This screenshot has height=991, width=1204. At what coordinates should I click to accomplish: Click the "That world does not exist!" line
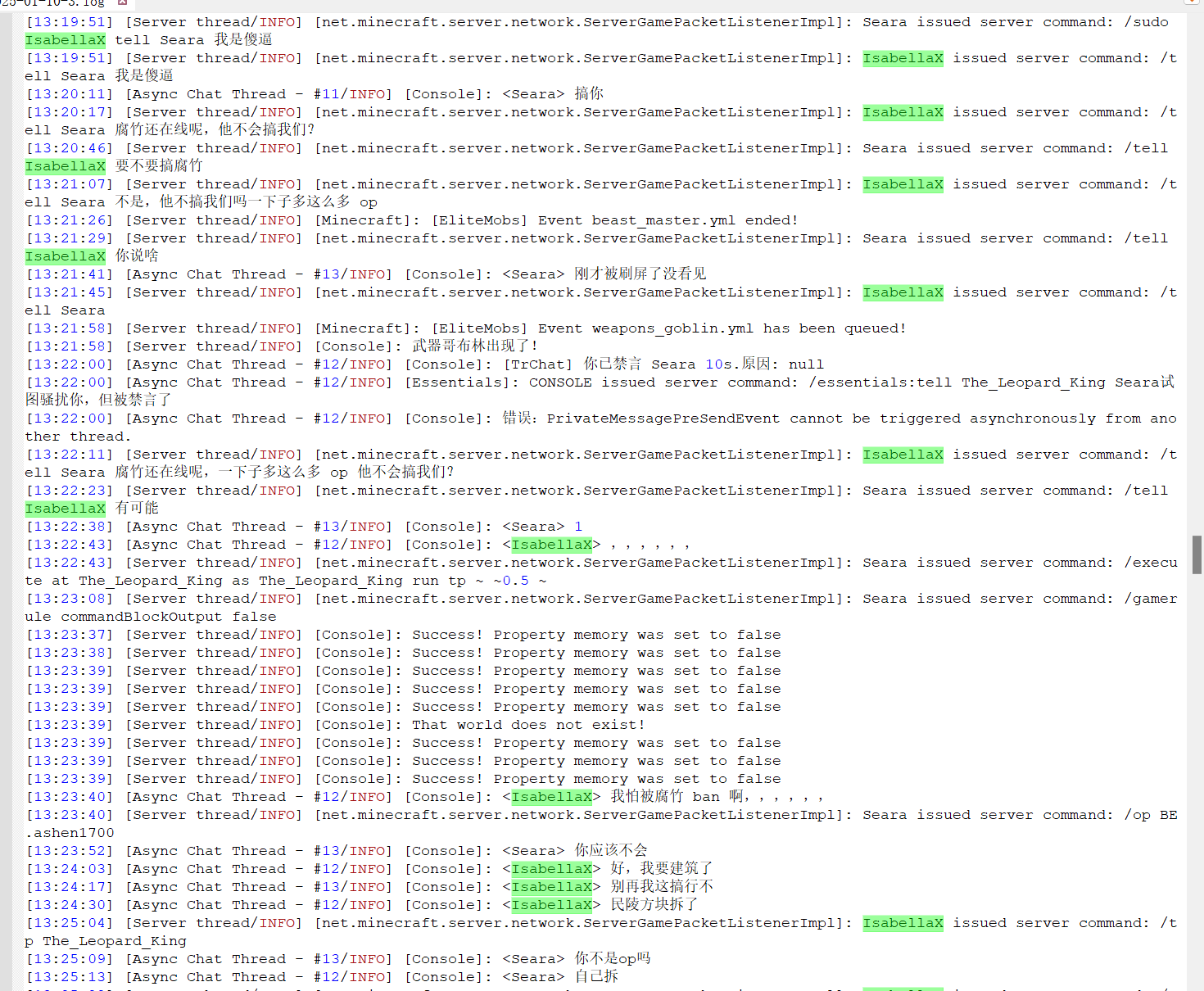click(528, 725)
